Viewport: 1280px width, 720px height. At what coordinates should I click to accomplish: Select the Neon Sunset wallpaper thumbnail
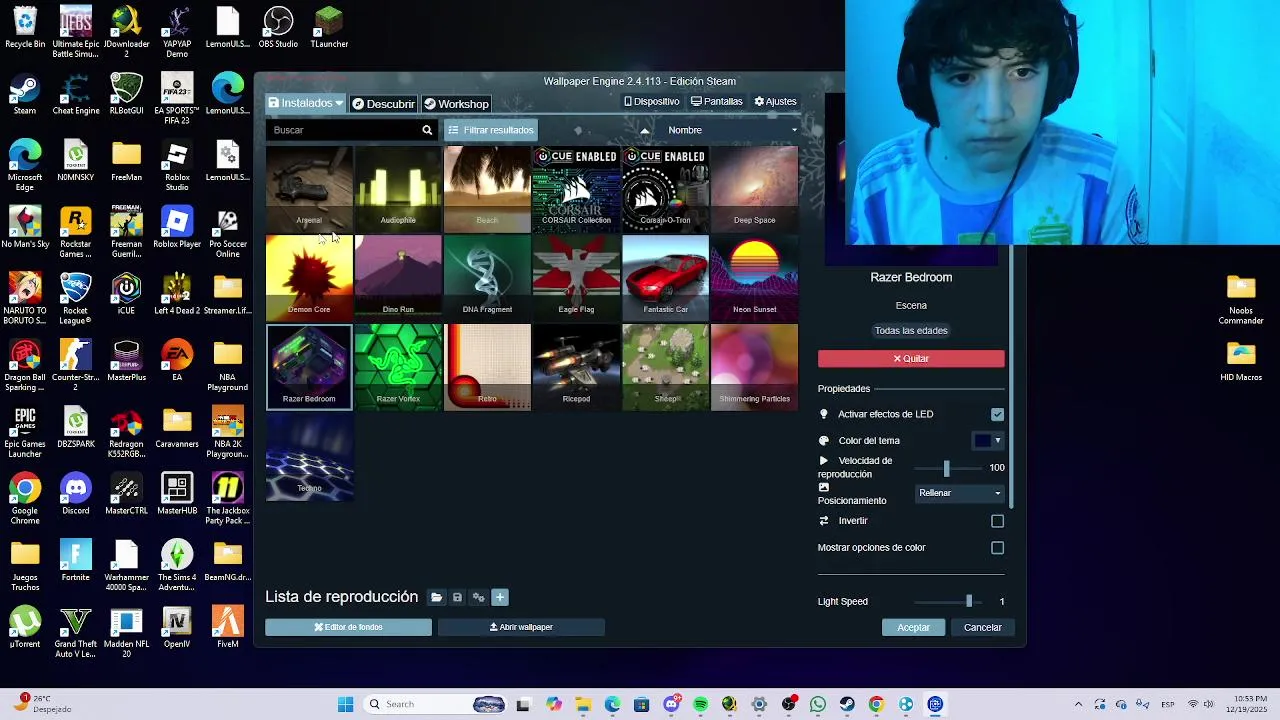click(754, 278)
